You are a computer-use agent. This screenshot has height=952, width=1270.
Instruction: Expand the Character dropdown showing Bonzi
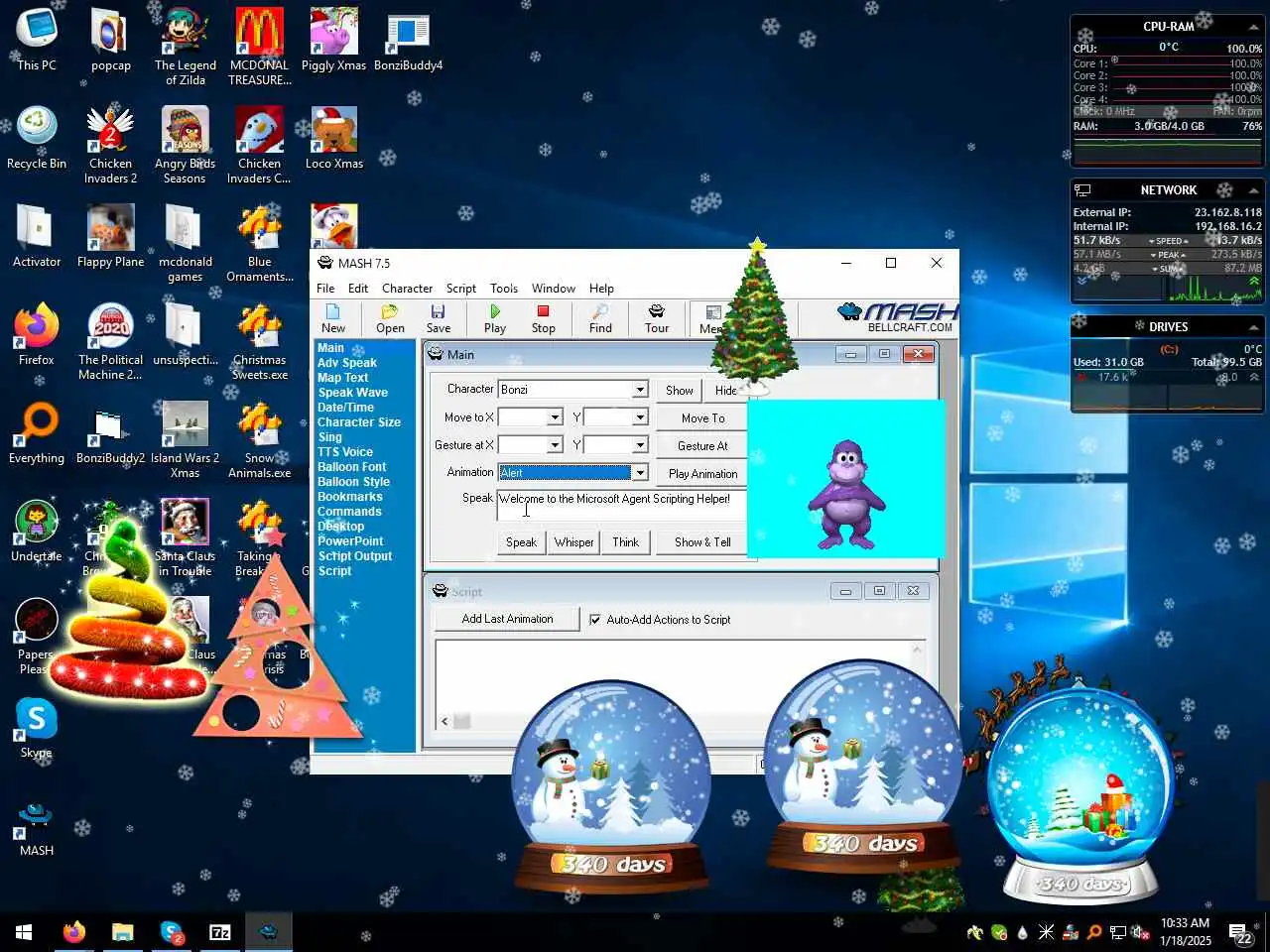(x=640, y=390)
